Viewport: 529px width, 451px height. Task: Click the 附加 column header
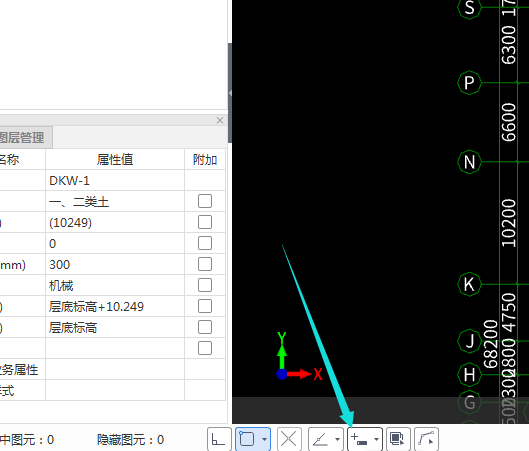[205, 159]
